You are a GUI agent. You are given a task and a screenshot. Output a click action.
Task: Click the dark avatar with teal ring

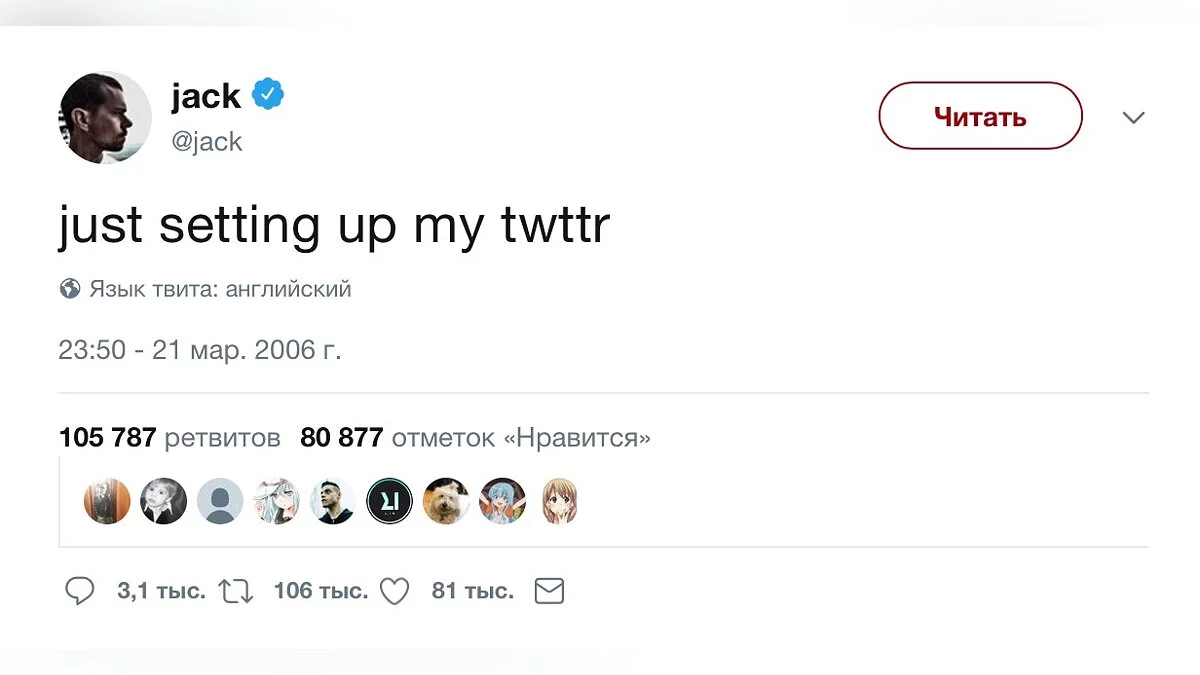[389, 501]
